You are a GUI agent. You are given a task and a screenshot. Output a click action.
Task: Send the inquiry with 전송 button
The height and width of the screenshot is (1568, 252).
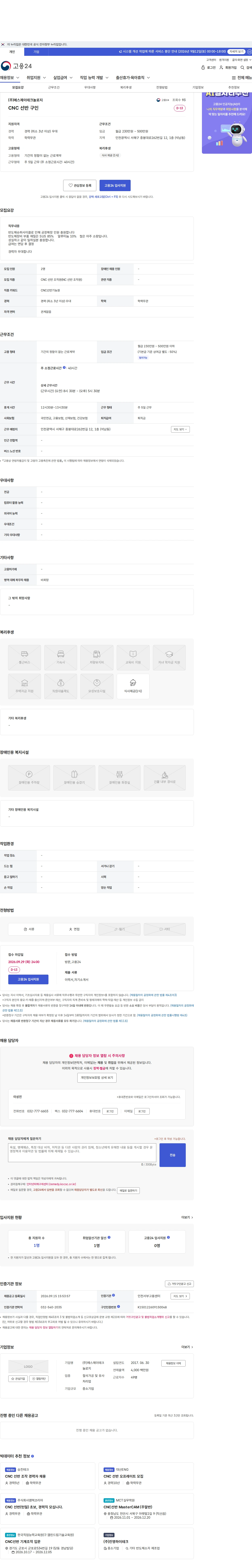[172, 1155]
